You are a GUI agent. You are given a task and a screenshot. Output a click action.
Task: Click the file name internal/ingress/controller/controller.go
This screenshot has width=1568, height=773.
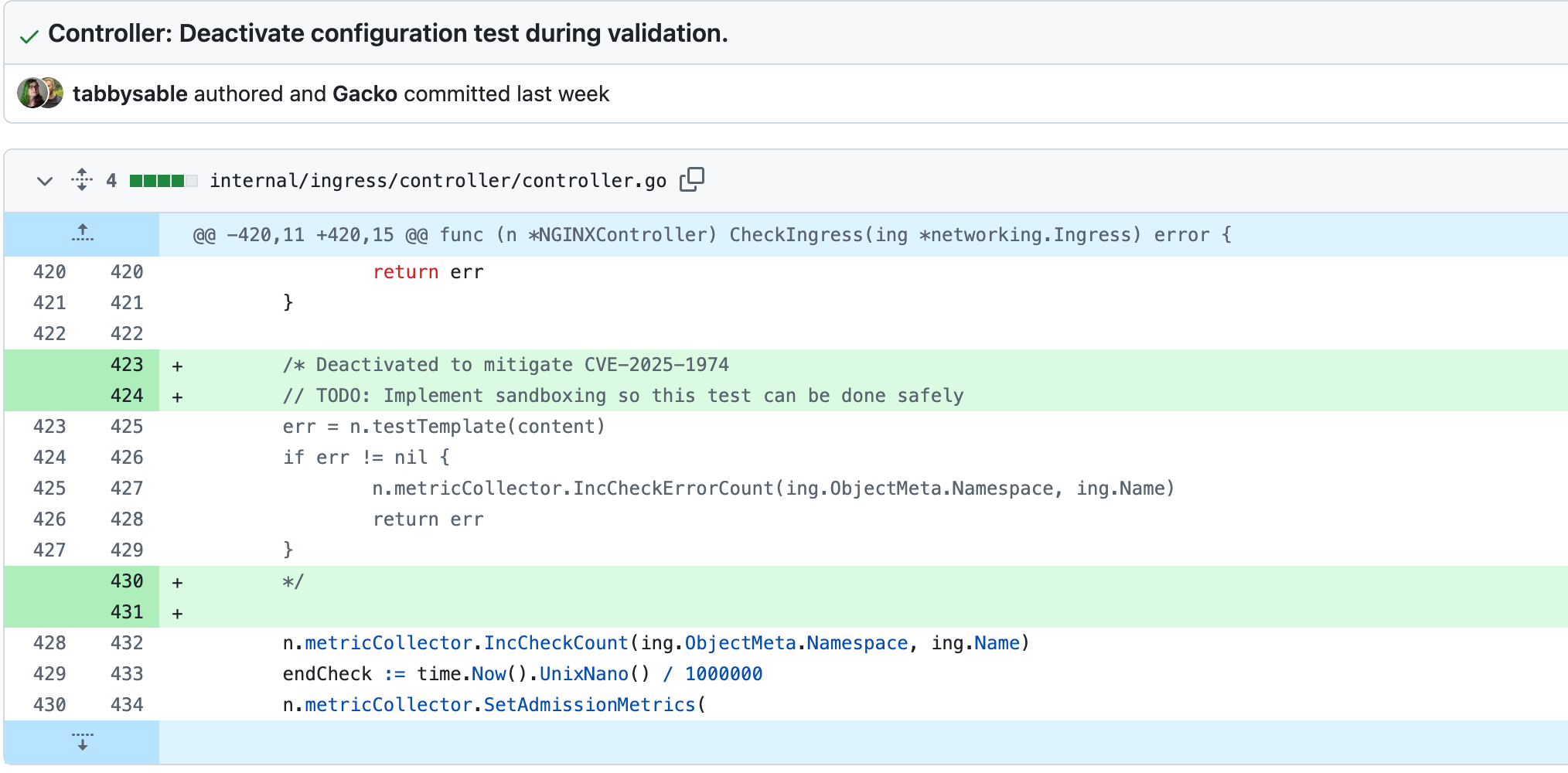click(x=438, y=181)
